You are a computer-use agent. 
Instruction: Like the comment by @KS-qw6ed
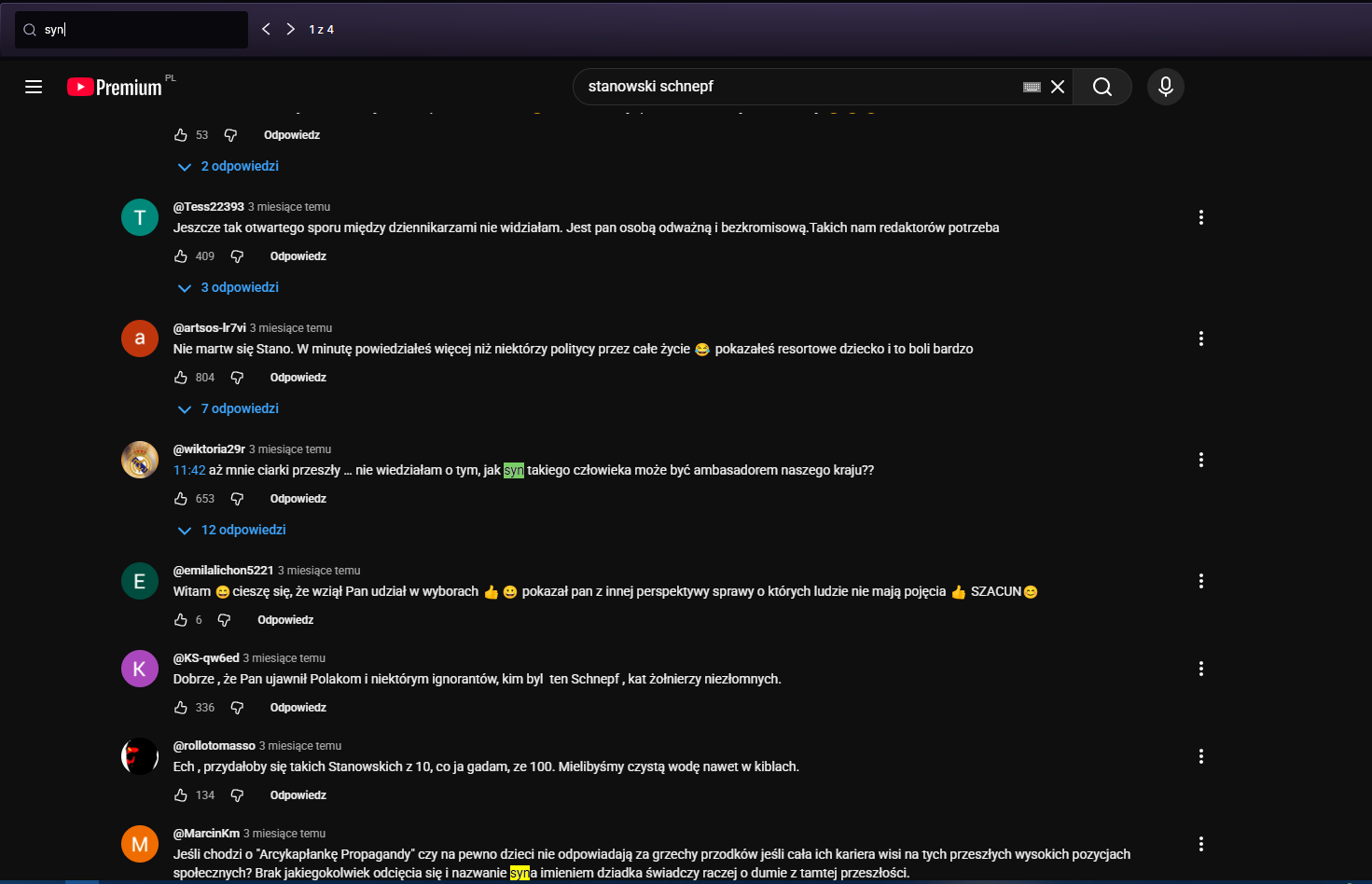pyautogui.click(x=181, y=708)
